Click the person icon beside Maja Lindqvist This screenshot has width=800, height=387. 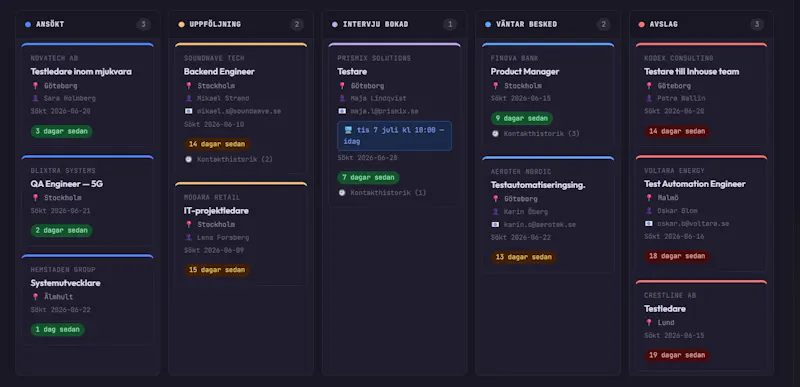(x=342, y=98)
